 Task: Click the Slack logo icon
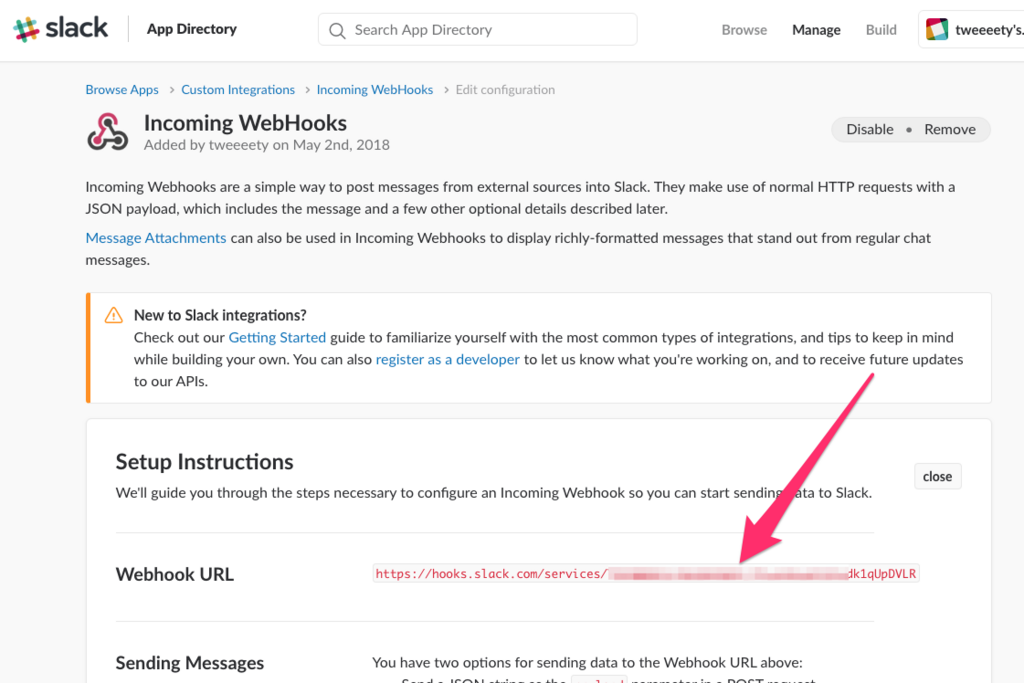pos(26,29)
